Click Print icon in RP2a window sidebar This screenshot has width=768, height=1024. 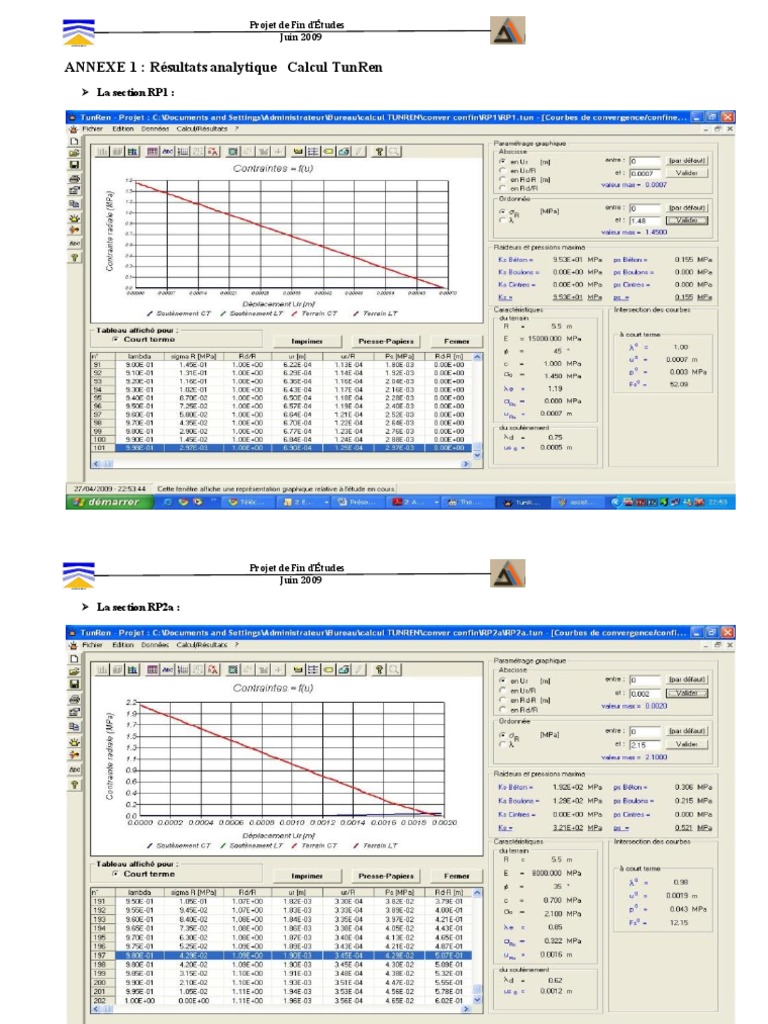point(74,699)
